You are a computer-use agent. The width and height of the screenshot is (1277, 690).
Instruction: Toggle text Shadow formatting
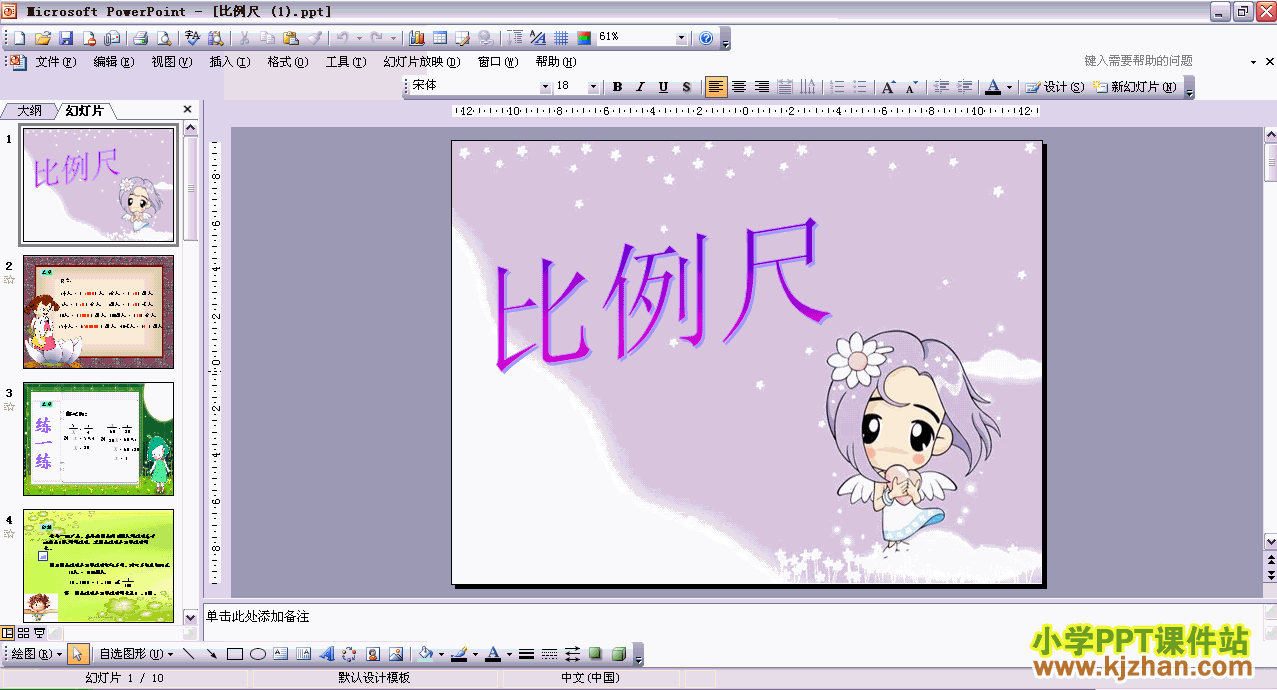[686, 87]
